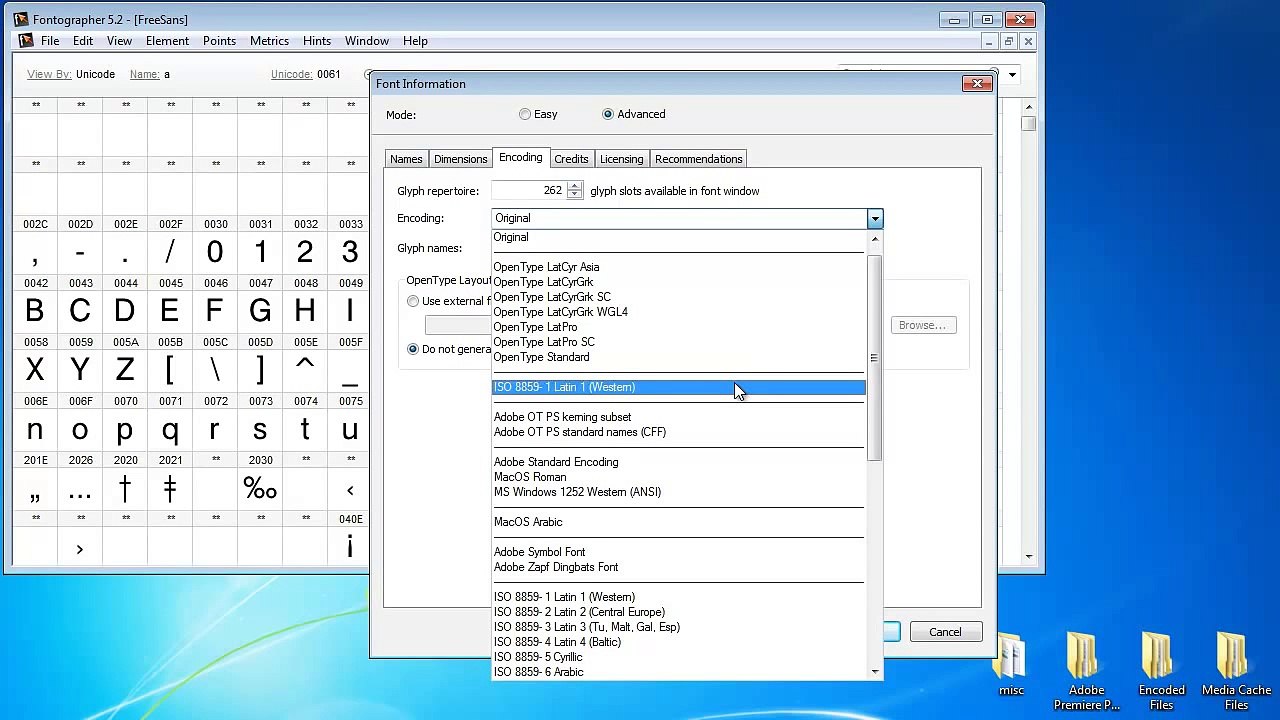Screen dimensions: 1280x720
Task: Switch to the Names tab
Action: click(x=406, y=159)
